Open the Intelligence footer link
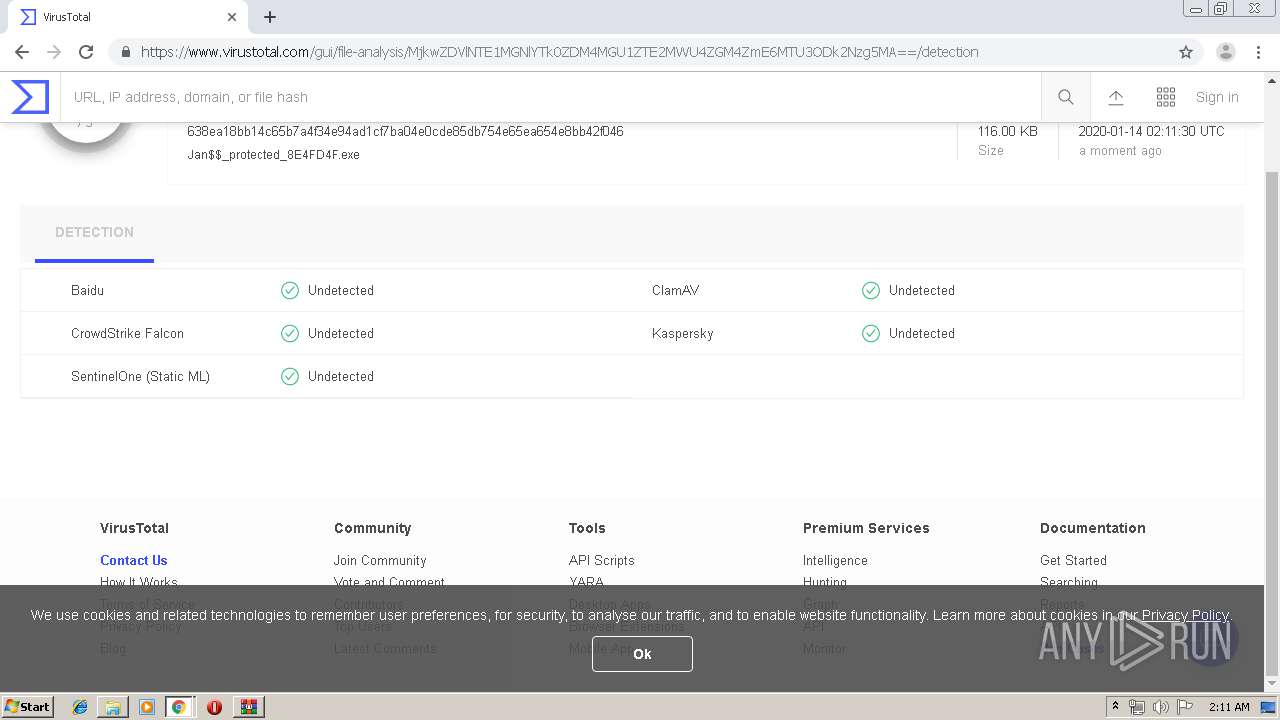Screen dimensions: 1280x720 point(835,560)
